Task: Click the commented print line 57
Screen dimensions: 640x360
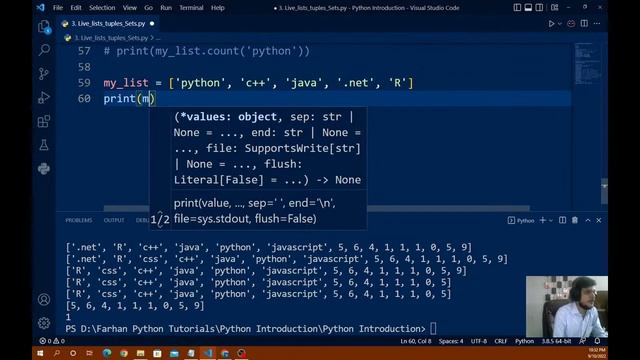Action: coord(207,51)
